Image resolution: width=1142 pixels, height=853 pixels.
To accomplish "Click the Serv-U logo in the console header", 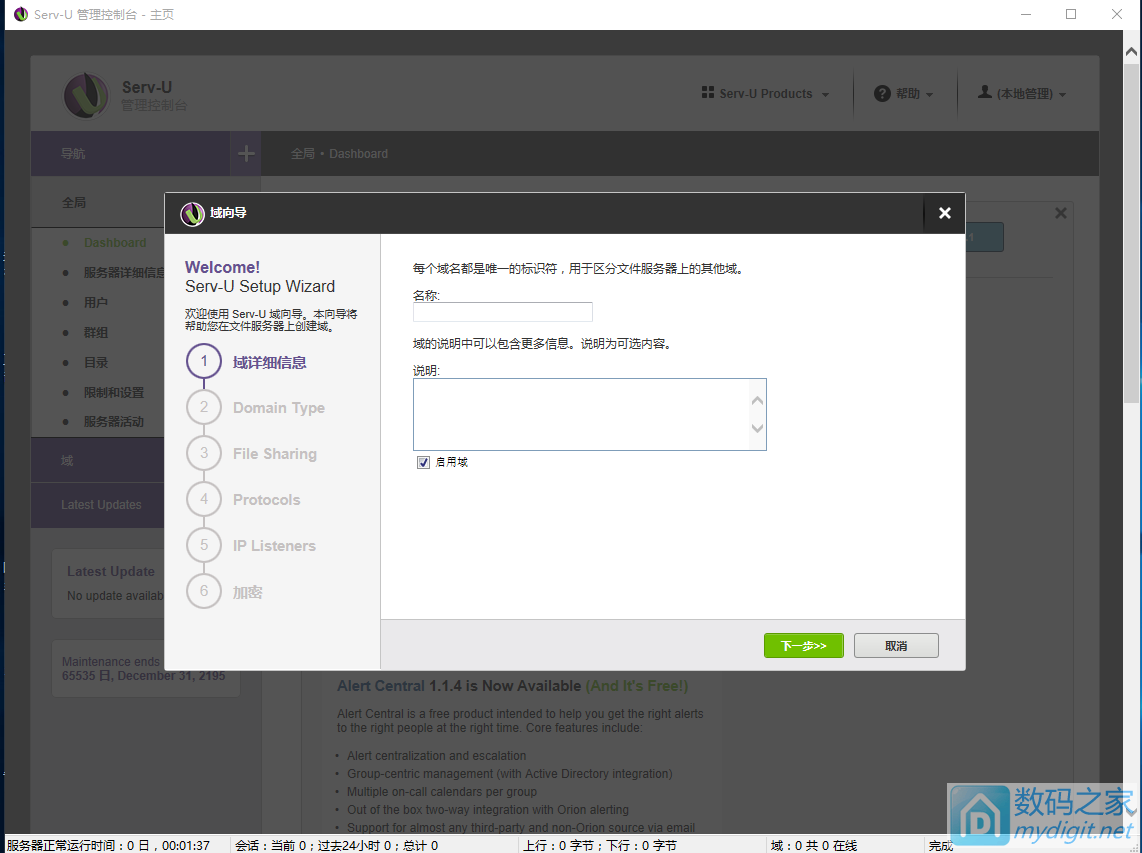I will coord(86,95).
